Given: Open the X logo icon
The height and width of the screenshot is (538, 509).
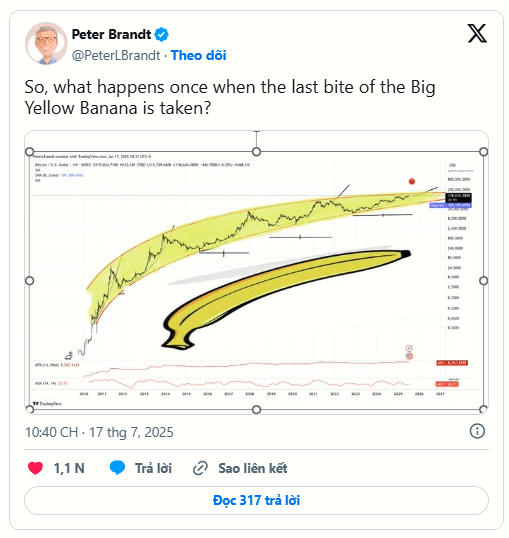Looking at the screenshot, I should click(477, 33).
